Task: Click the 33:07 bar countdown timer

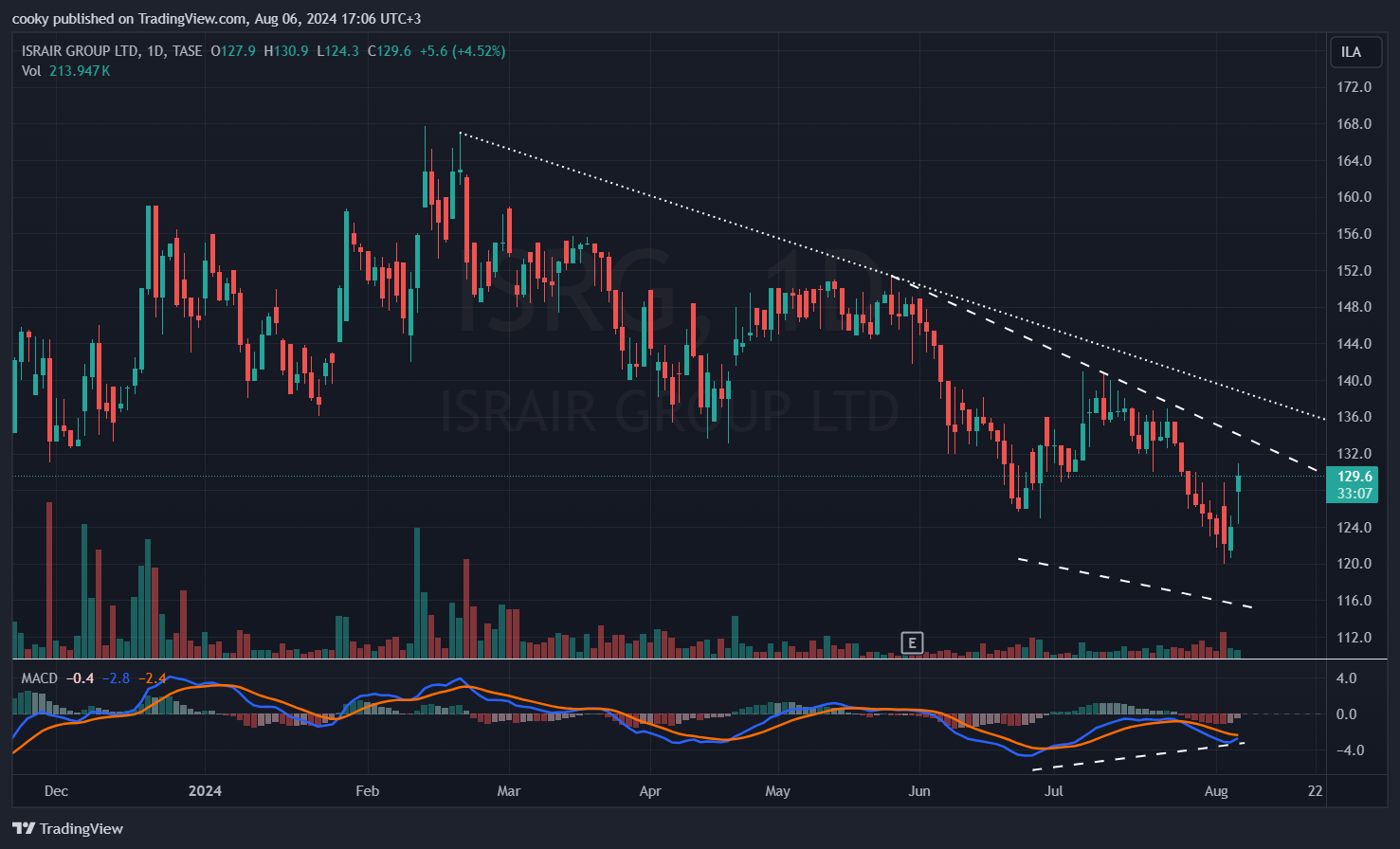Action: [x=1355, y=494]
